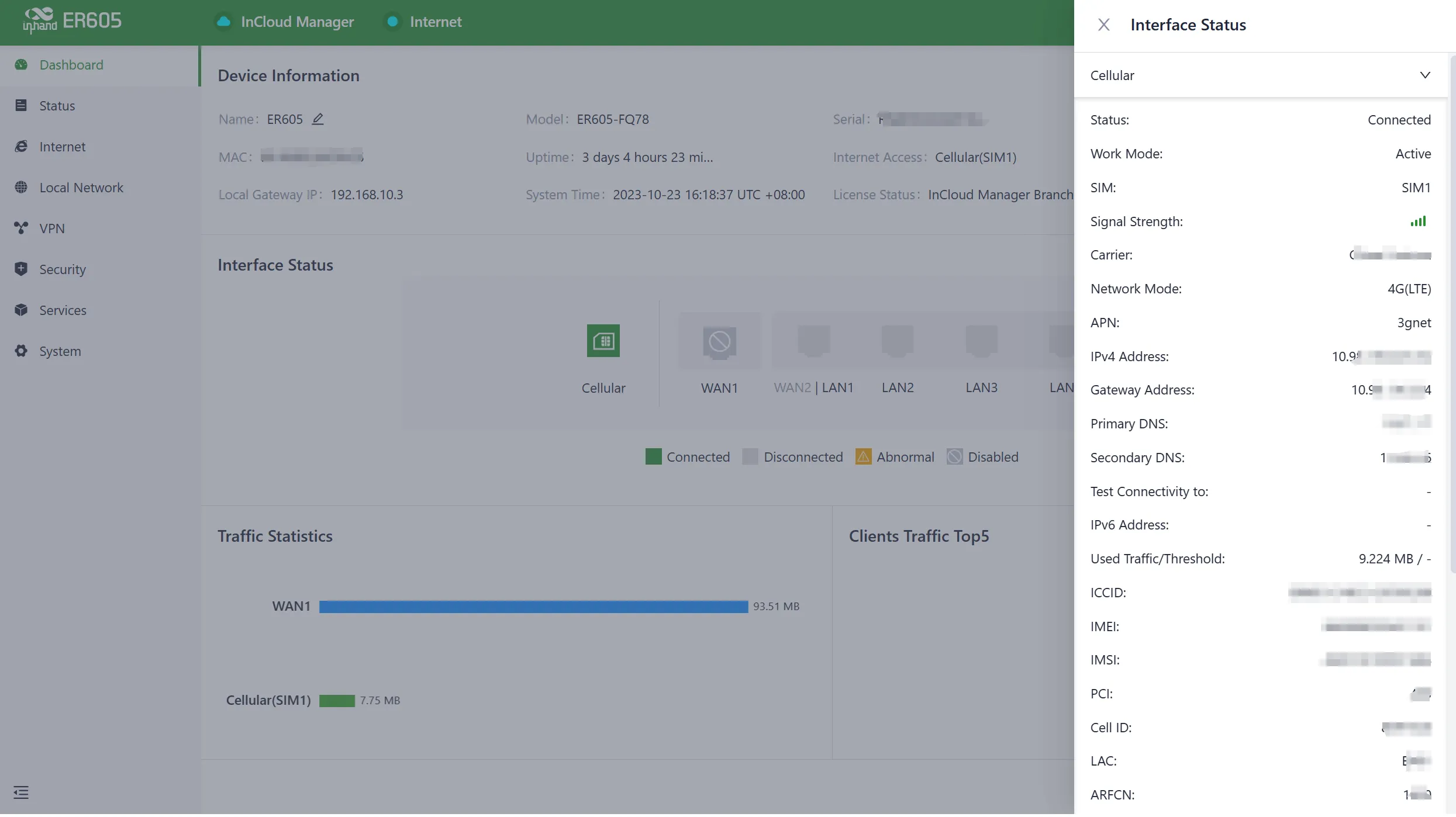Click the Abnormal warning legend icon
1456x817 pixels.
tap(863, 458)
